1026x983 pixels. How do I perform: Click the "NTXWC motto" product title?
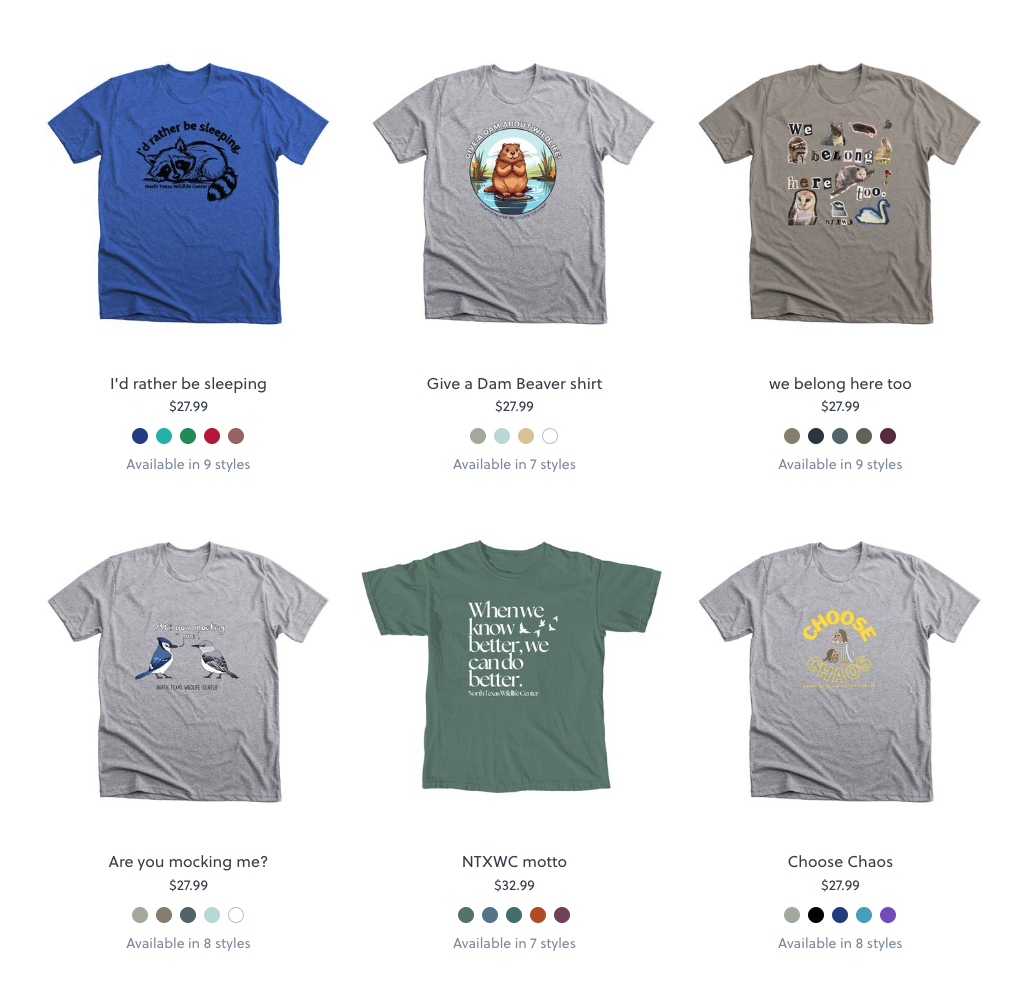(514, 861)
